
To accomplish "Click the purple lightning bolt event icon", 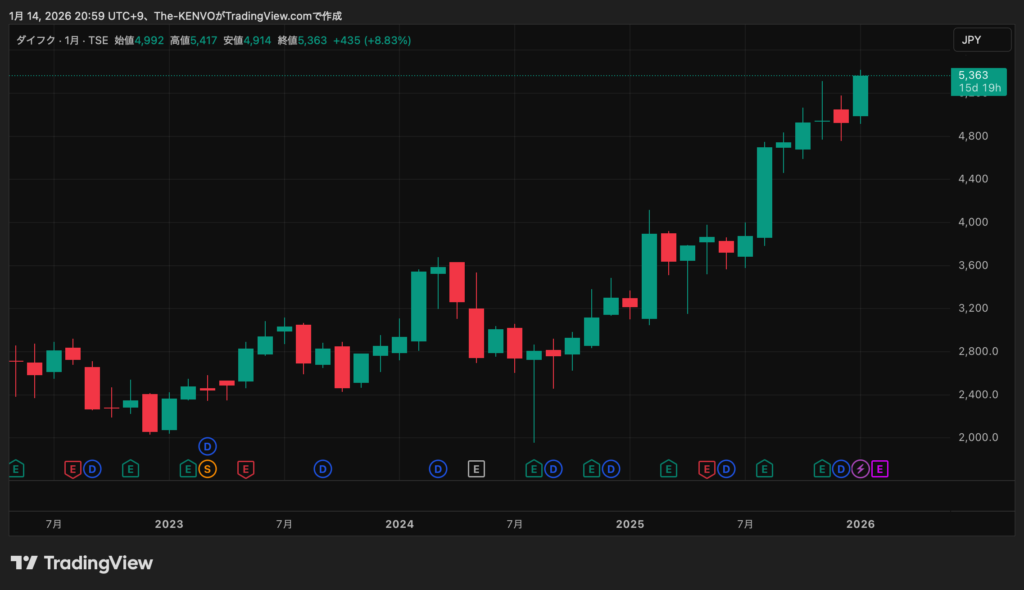I will (x=860, y=468).
